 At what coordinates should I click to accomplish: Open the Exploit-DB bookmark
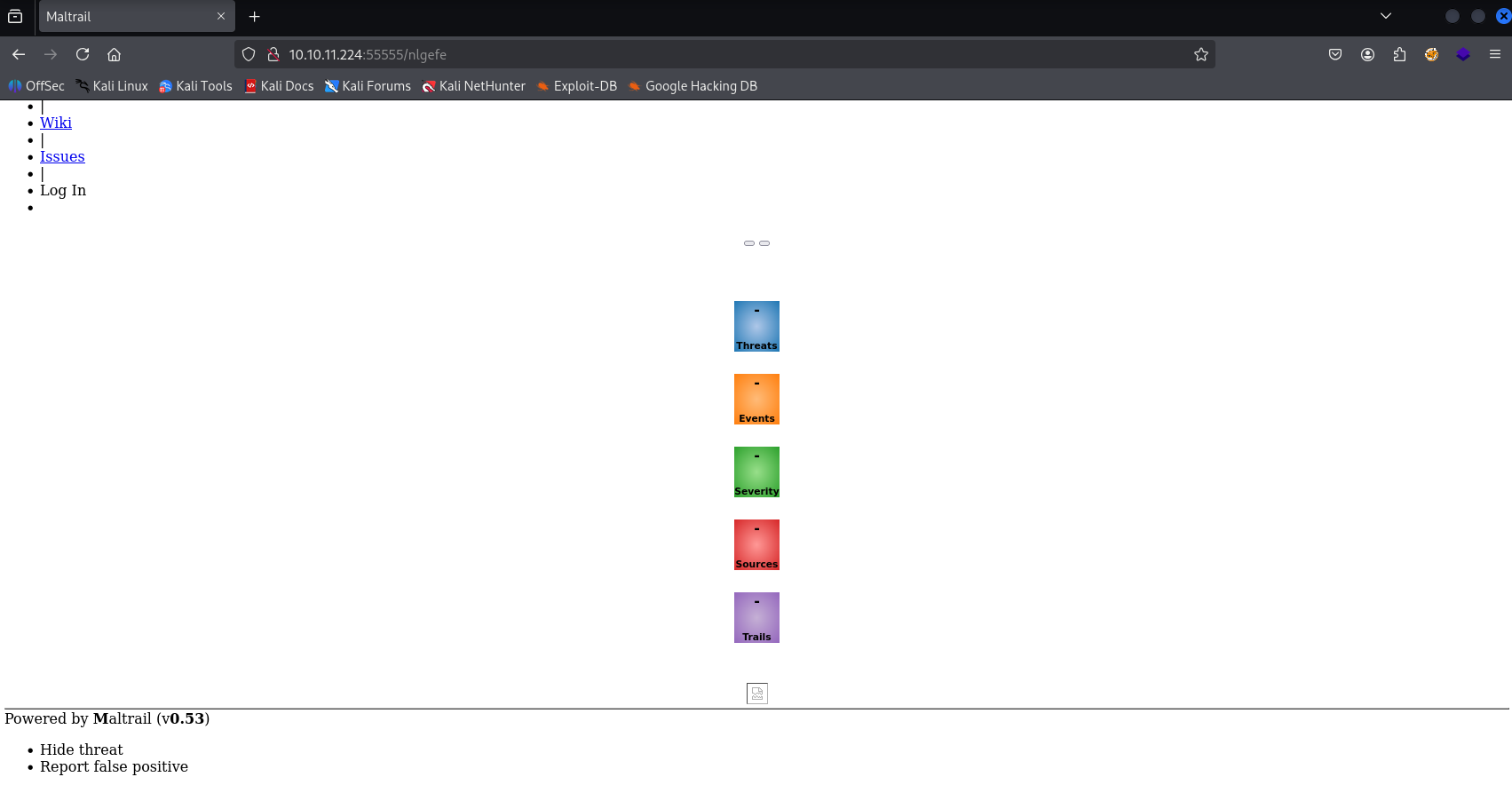(x=577, y=86)
